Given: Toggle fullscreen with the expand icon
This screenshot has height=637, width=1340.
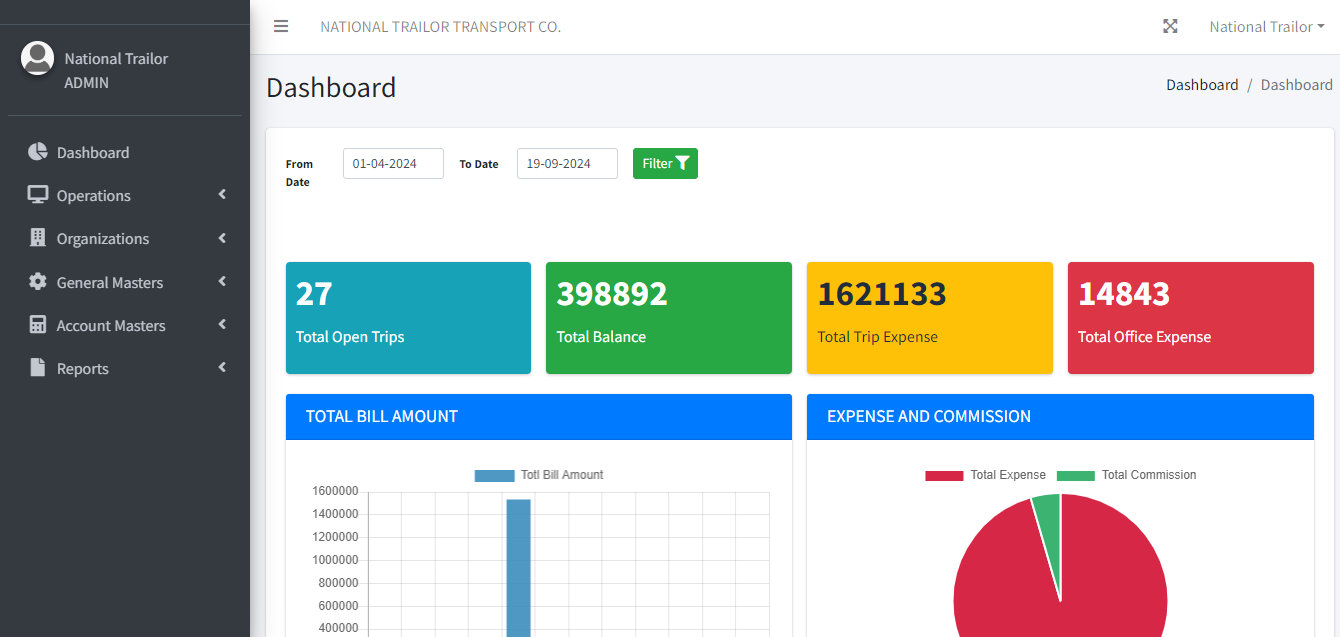Looking at the screenshot, I should pyautogui.click(x=1170, y=26).
